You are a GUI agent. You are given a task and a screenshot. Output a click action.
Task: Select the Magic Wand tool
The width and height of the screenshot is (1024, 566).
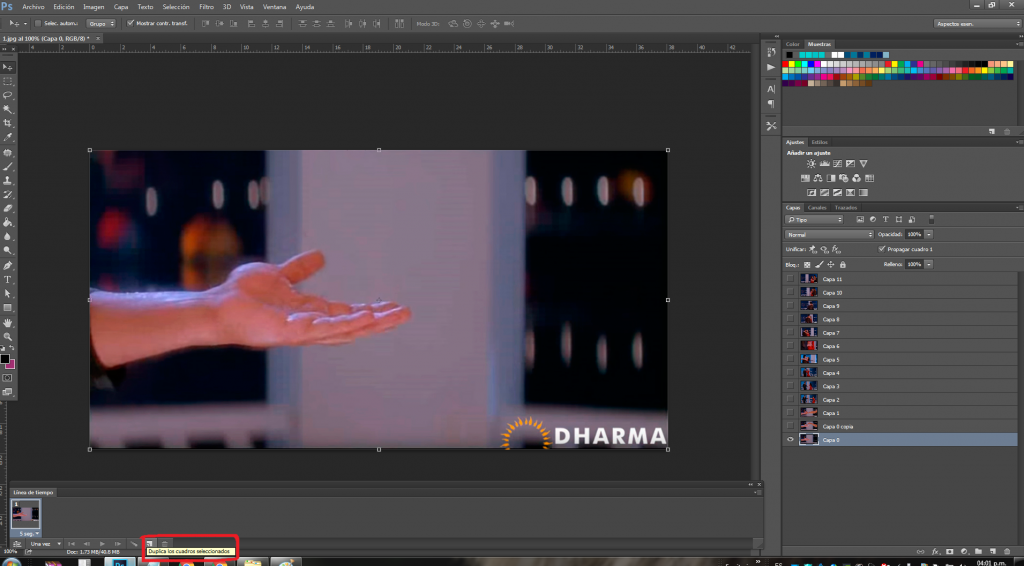8,109
